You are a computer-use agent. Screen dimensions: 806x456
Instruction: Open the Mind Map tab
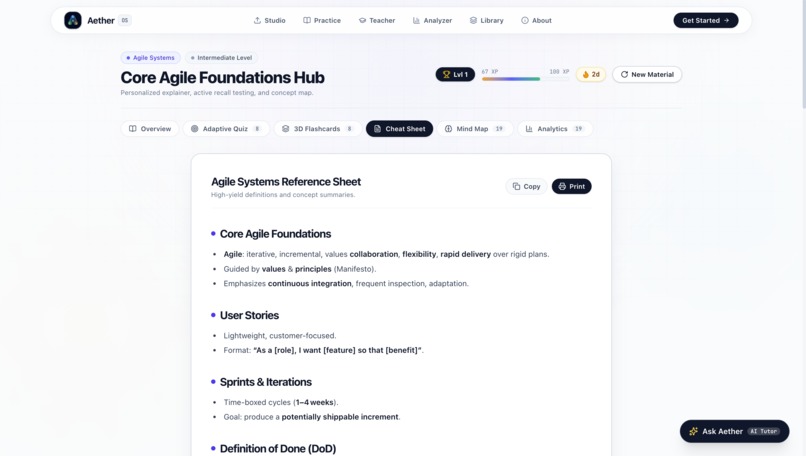pyautogui.click(x=475, y=129)
